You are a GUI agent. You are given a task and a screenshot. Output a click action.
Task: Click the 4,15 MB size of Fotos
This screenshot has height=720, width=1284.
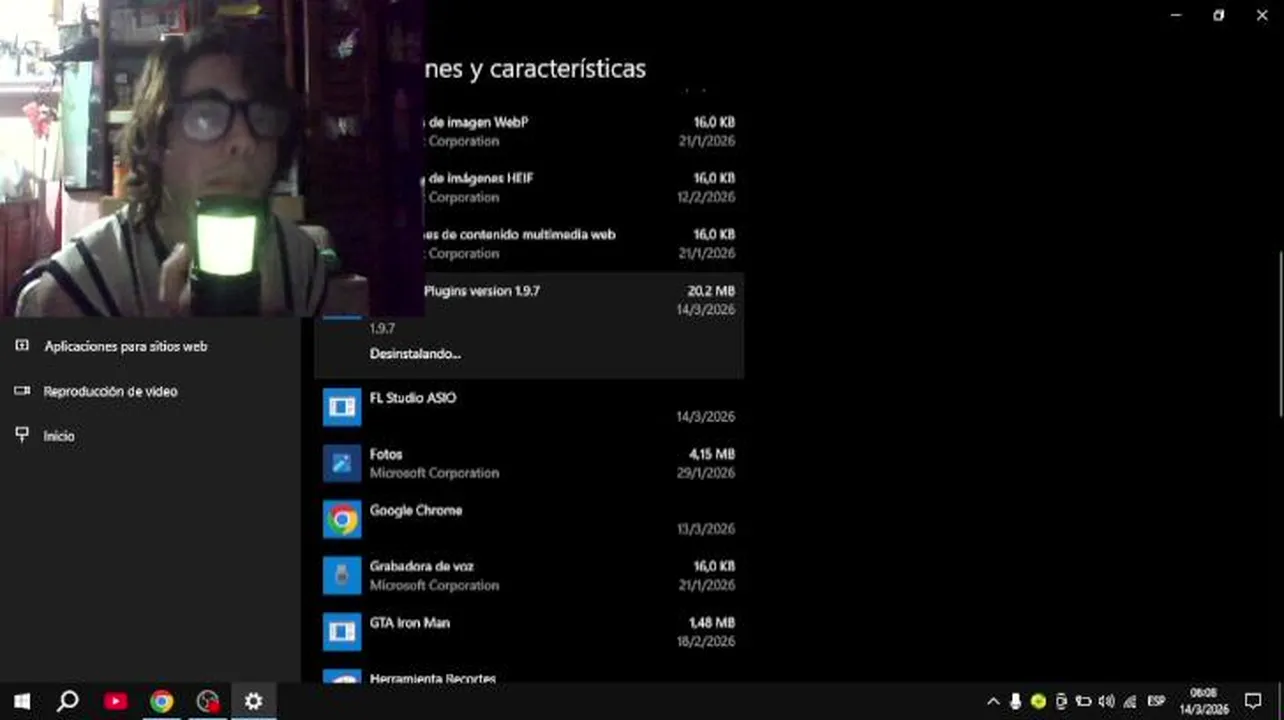point(712,454)
